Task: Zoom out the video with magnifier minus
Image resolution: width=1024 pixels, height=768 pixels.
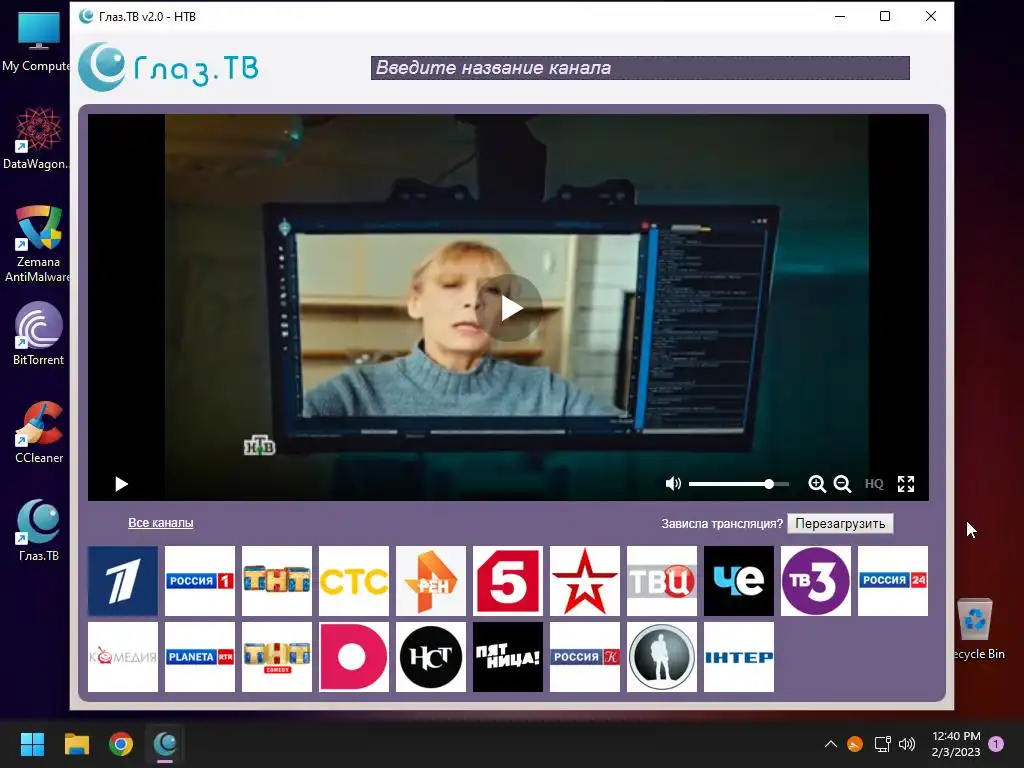Action: click(842, 484)
